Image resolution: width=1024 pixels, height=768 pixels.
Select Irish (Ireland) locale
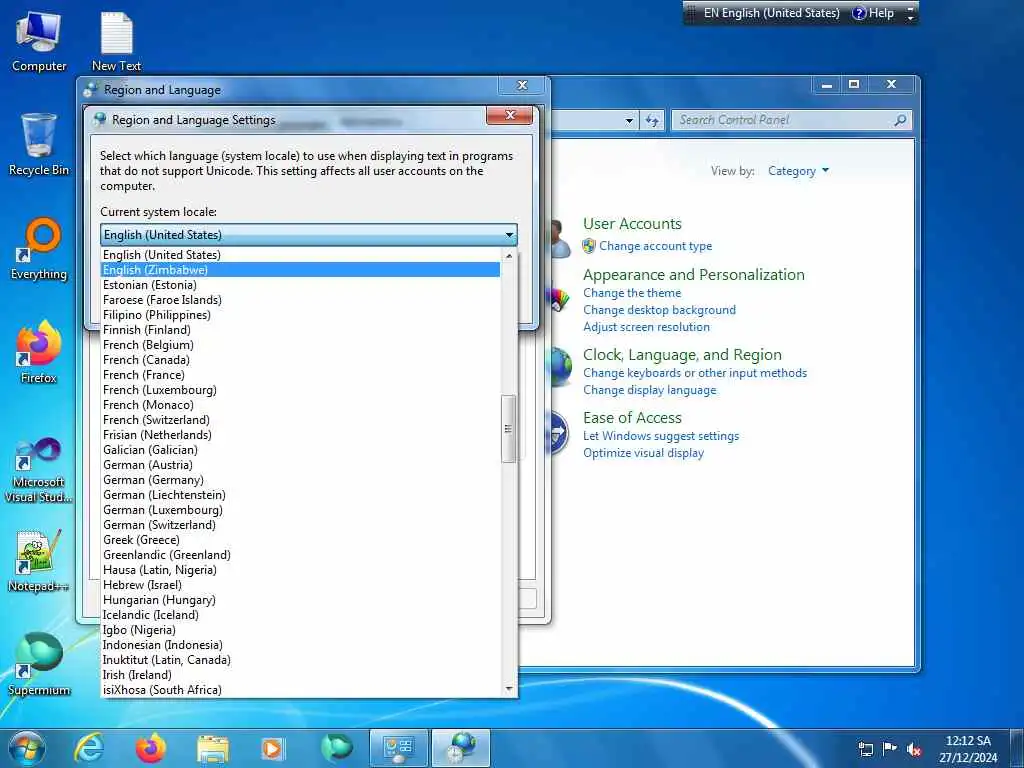coord(301,675)
